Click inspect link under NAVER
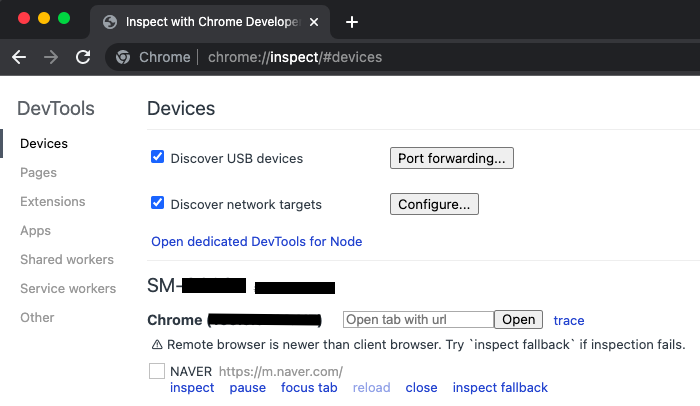This screenshot has height=406, width=700. point(192,388)
